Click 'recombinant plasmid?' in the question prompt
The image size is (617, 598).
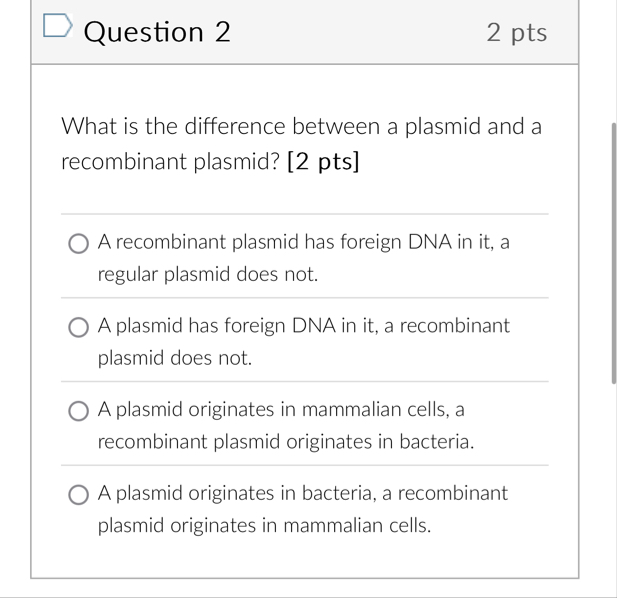[x=170, y=161]
